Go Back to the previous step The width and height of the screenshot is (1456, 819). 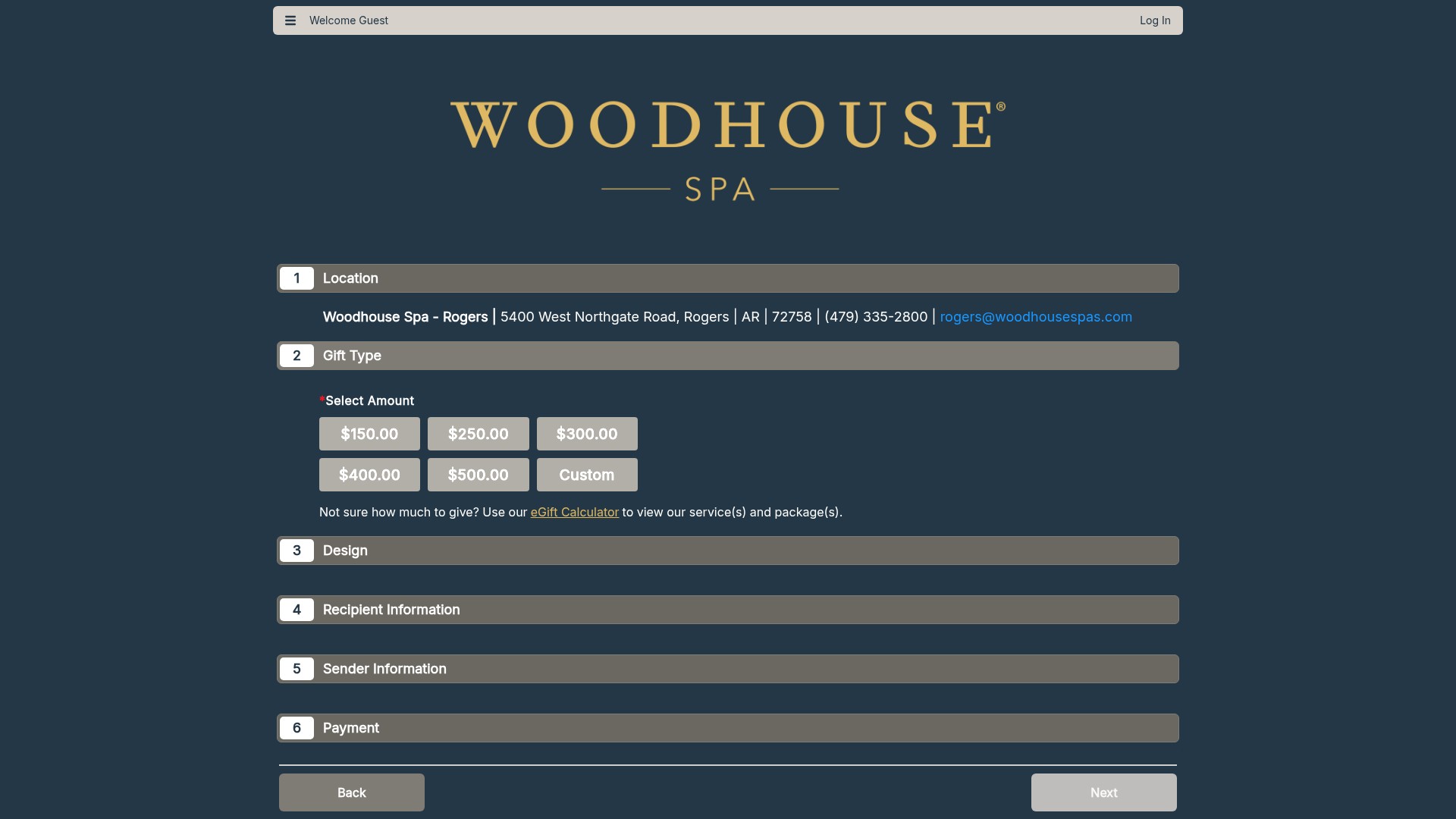tap(352, 792)
